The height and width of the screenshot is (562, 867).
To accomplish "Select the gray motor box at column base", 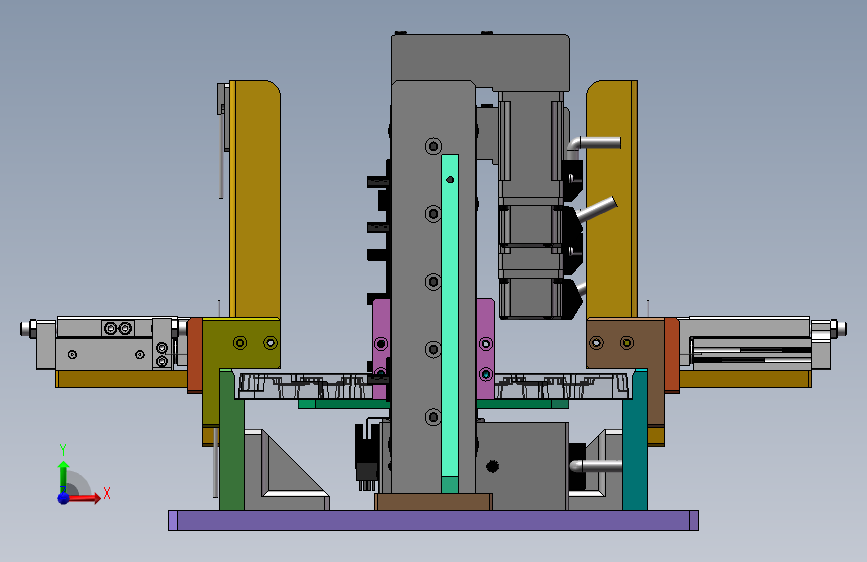I will [x=522, y=466].
